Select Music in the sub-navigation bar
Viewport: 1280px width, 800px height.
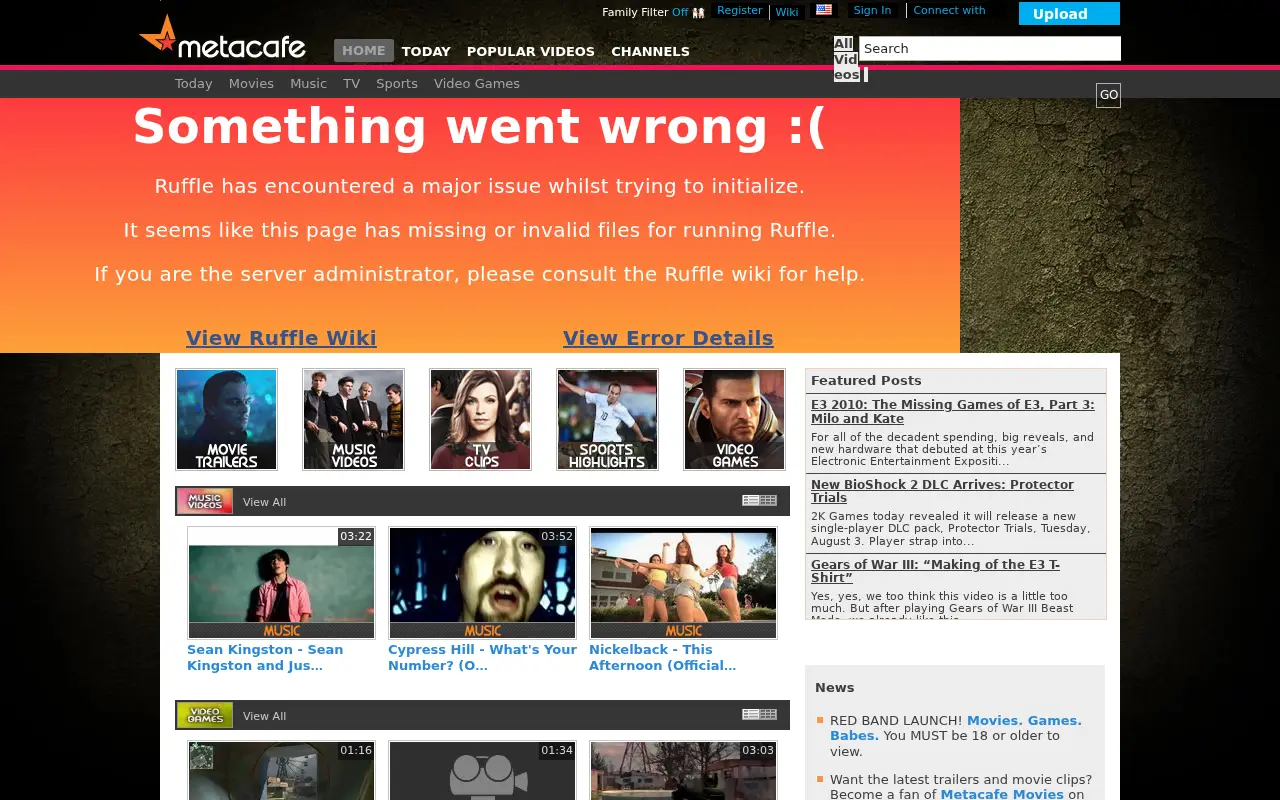coord(308,84)
